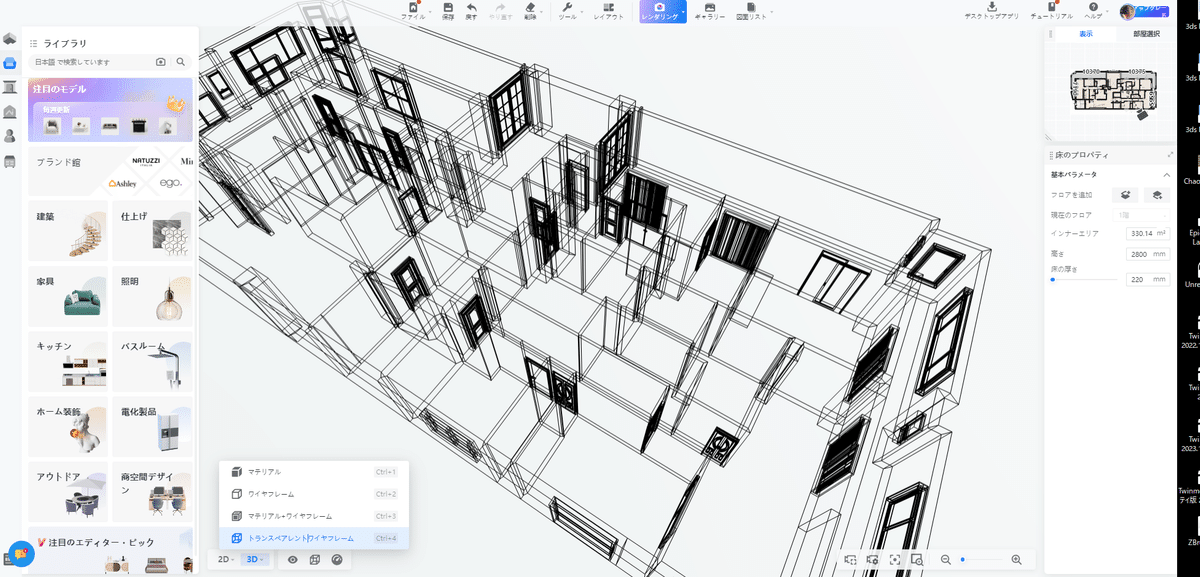The image size is (1200, 577).
Task: Switch to the 表示 tab
Action: click(1085, 34)
